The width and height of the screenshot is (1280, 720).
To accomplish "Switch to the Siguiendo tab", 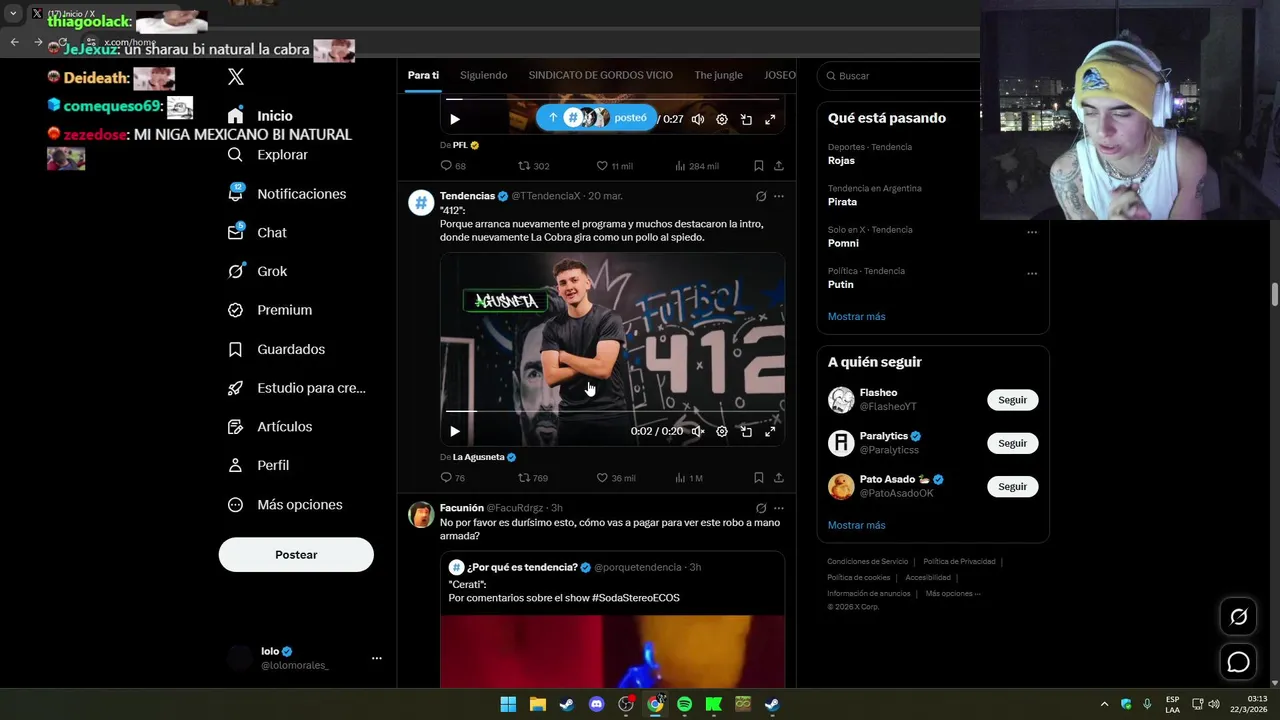I will (484, 75).
